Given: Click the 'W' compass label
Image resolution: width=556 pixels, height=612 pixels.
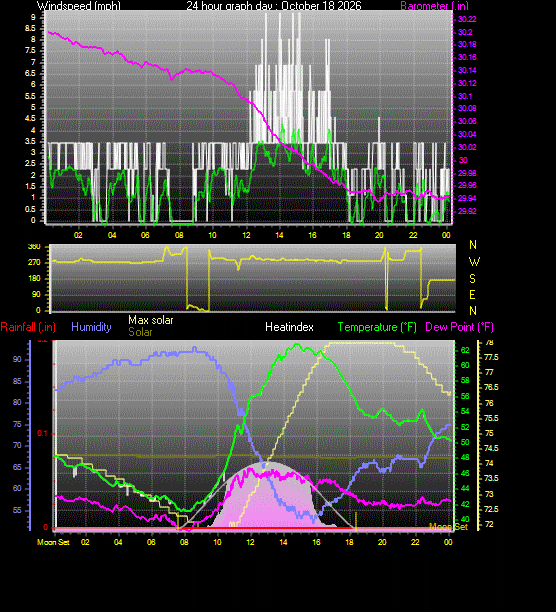Looking at the screenshot, I should coord(474,262).
